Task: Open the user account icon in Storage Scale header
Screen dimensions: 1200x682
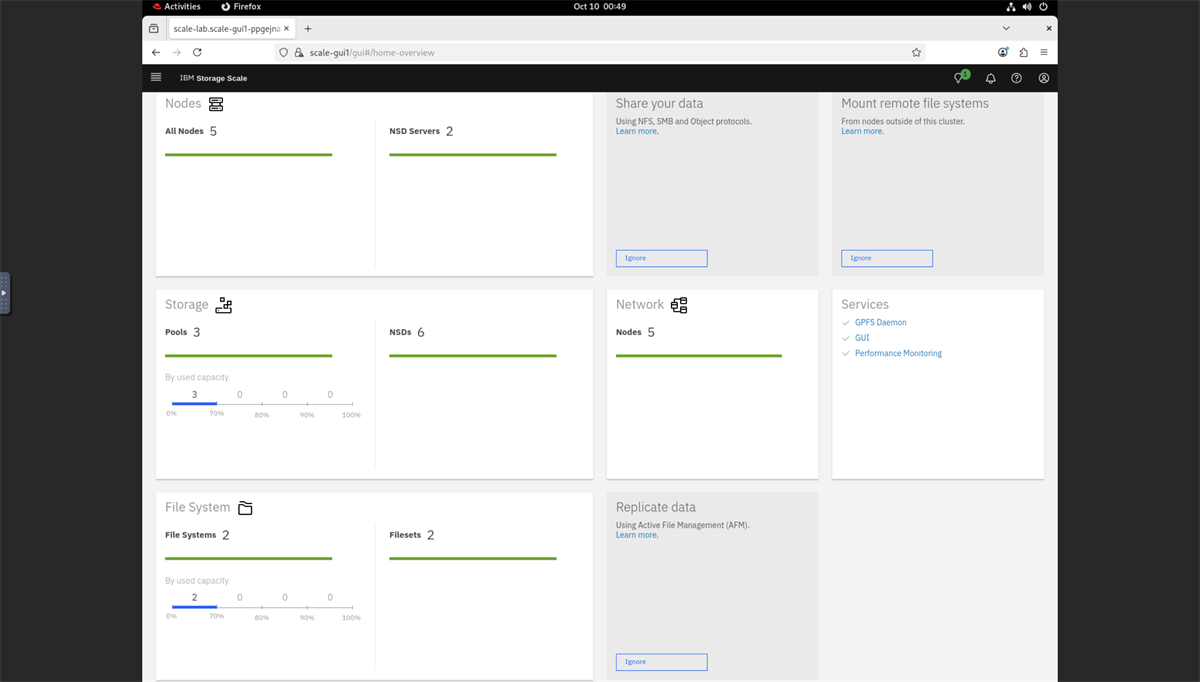Action: 1043,78
